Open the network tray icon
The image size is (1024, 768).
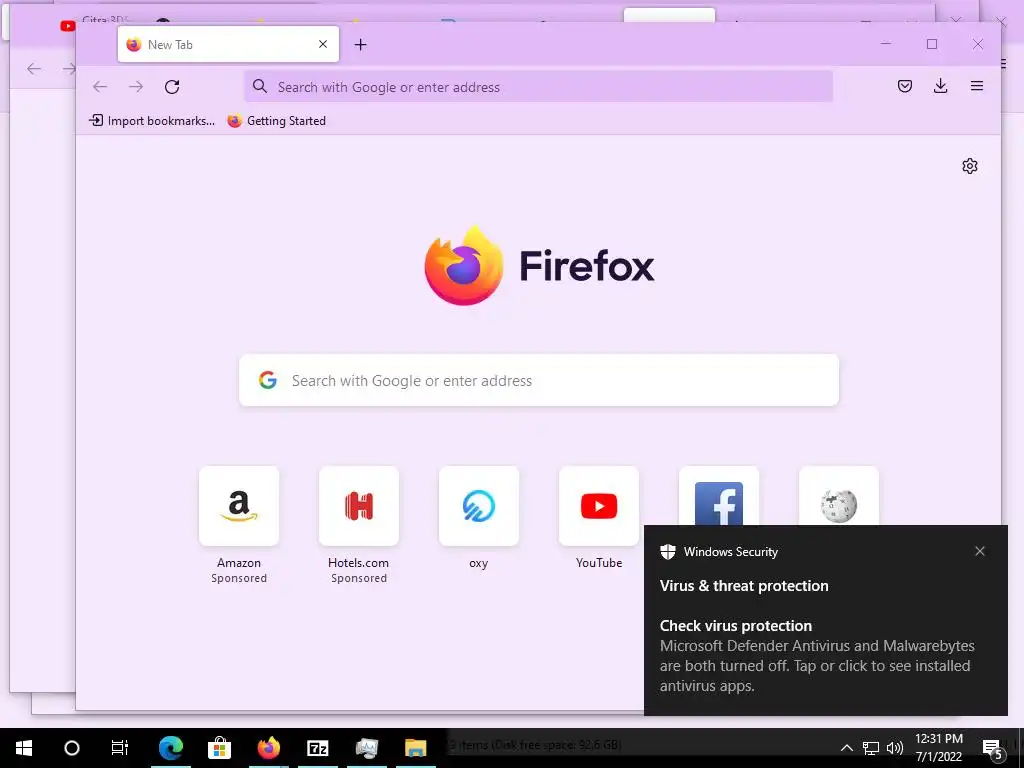(871, 748)
